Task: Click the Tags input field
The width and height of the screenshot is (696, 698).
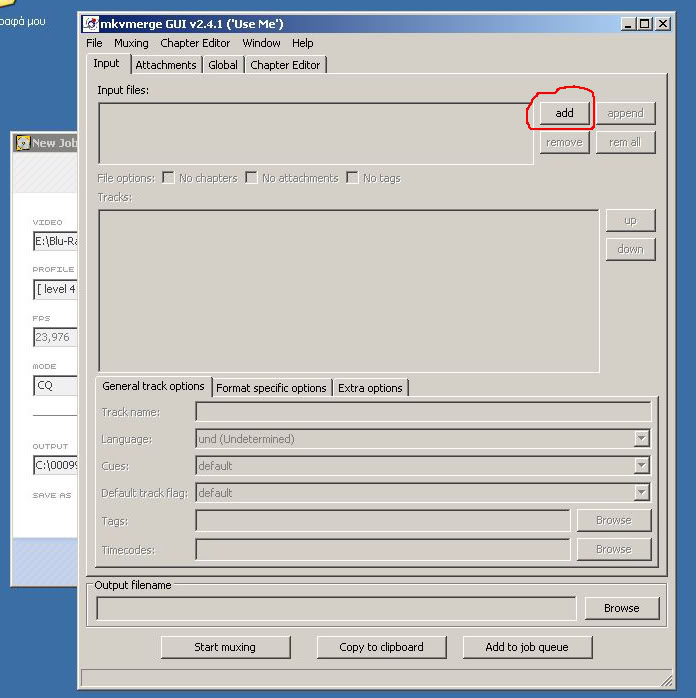Action: tap(383, 520)
